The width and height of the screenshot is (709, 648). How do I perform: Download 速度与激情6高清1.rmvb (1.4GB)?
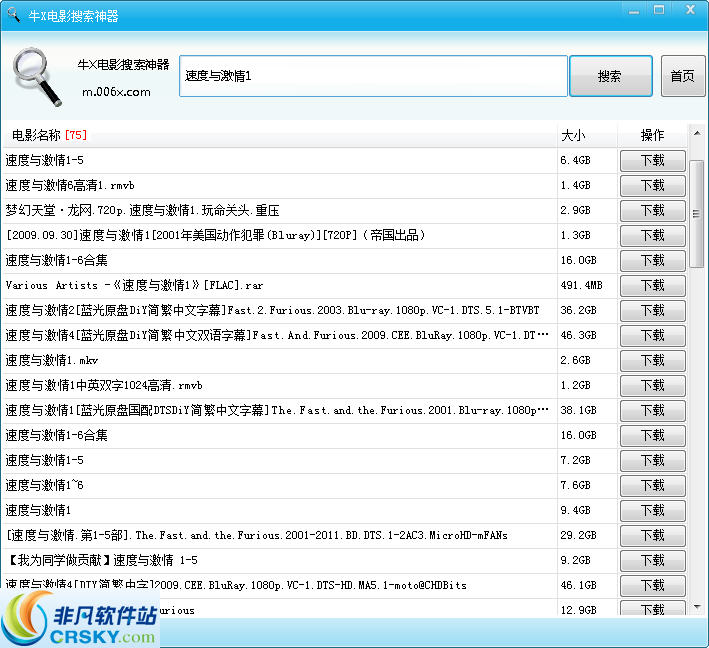652,186
